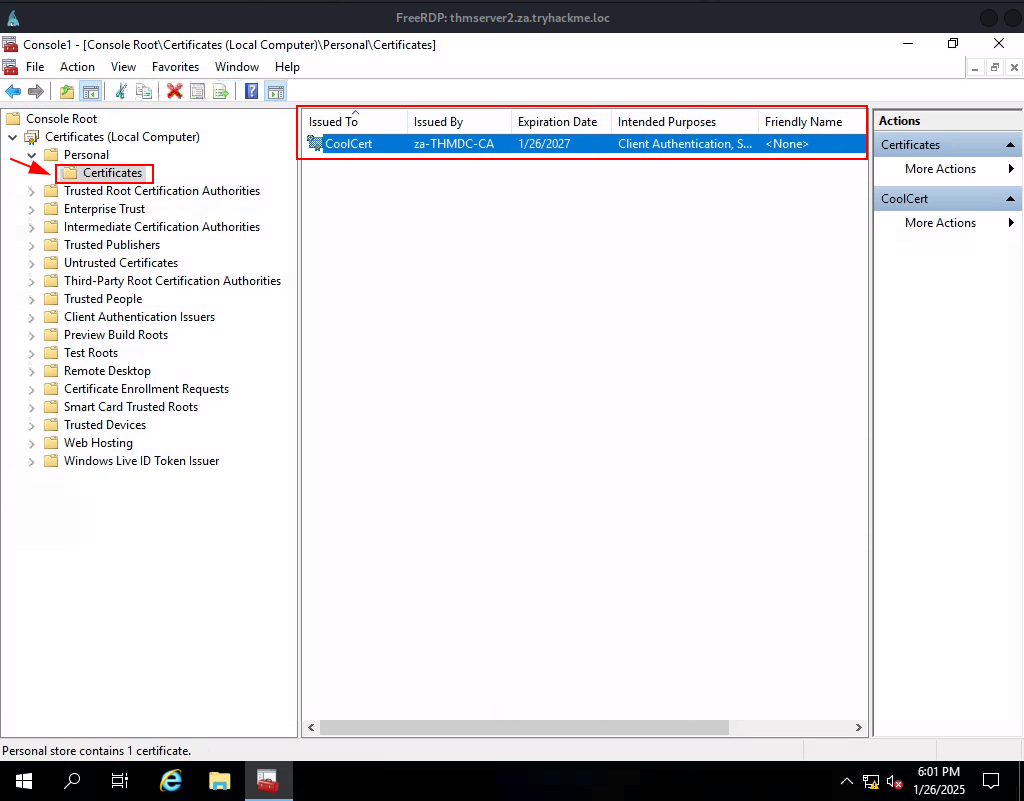The height and width of the screenshot is (801, 1024).
Task: Select the Remote Desktop folder
Action: tap(107, 371)
